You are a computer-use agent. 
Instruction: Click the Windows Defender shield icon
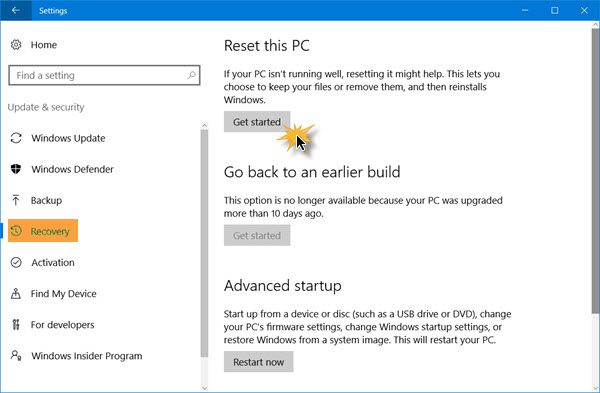pos(16,169)
